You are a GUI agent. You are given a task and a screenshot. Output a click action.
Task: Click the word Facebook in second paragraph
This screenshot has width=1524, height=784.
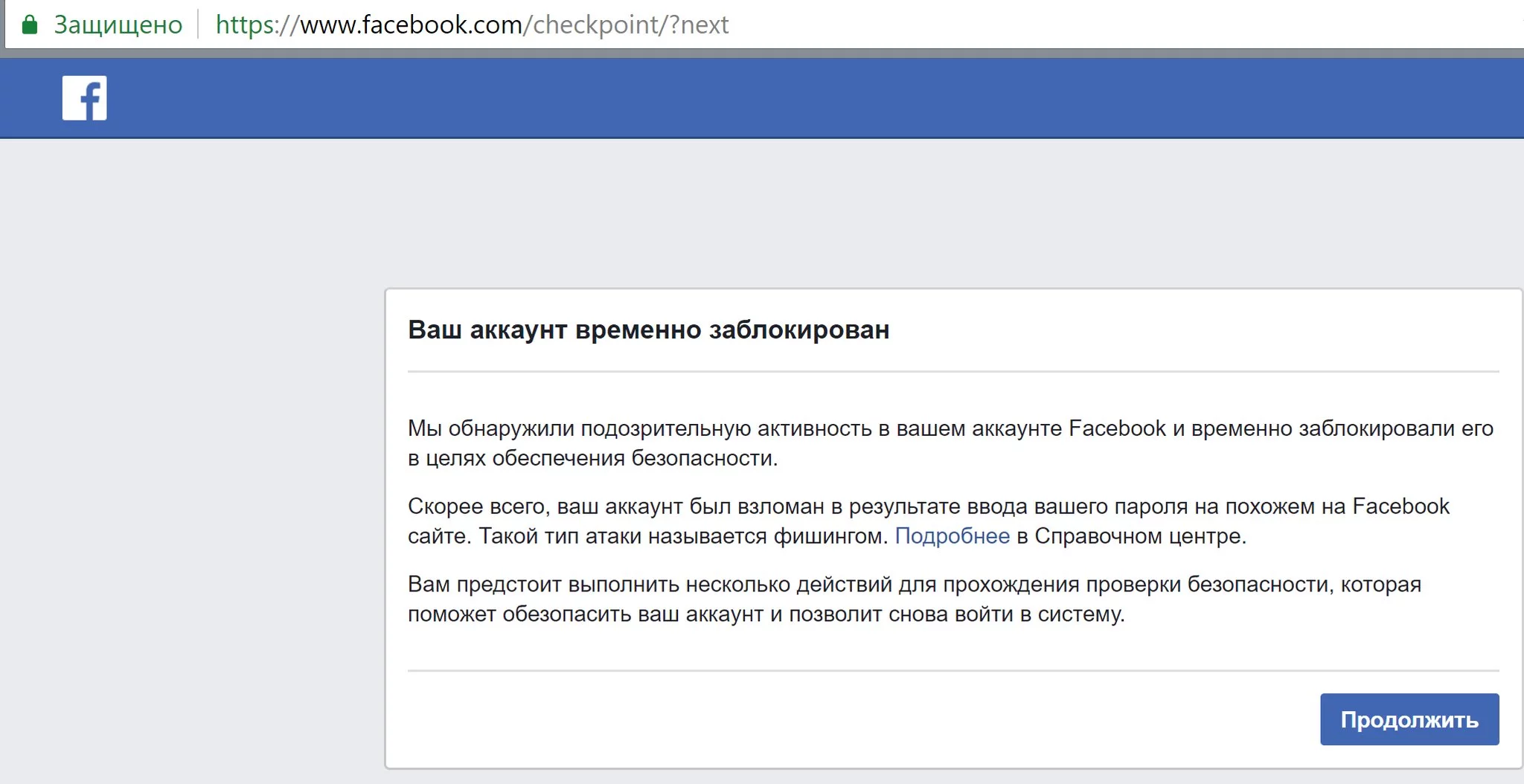[x=1400, y=507]
